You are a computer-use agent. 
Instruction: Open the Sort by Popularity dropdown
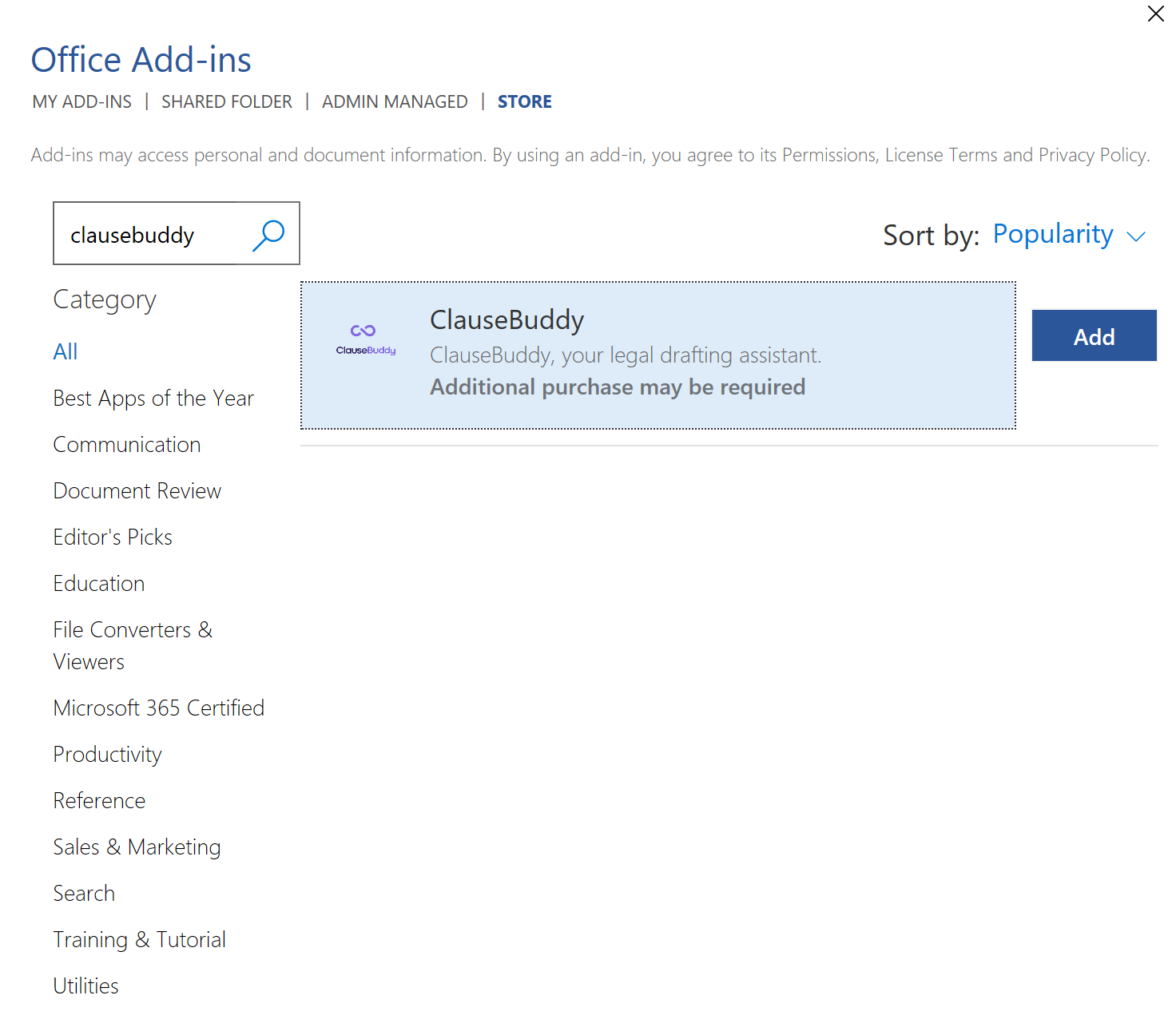click(x=1052, y=235)
